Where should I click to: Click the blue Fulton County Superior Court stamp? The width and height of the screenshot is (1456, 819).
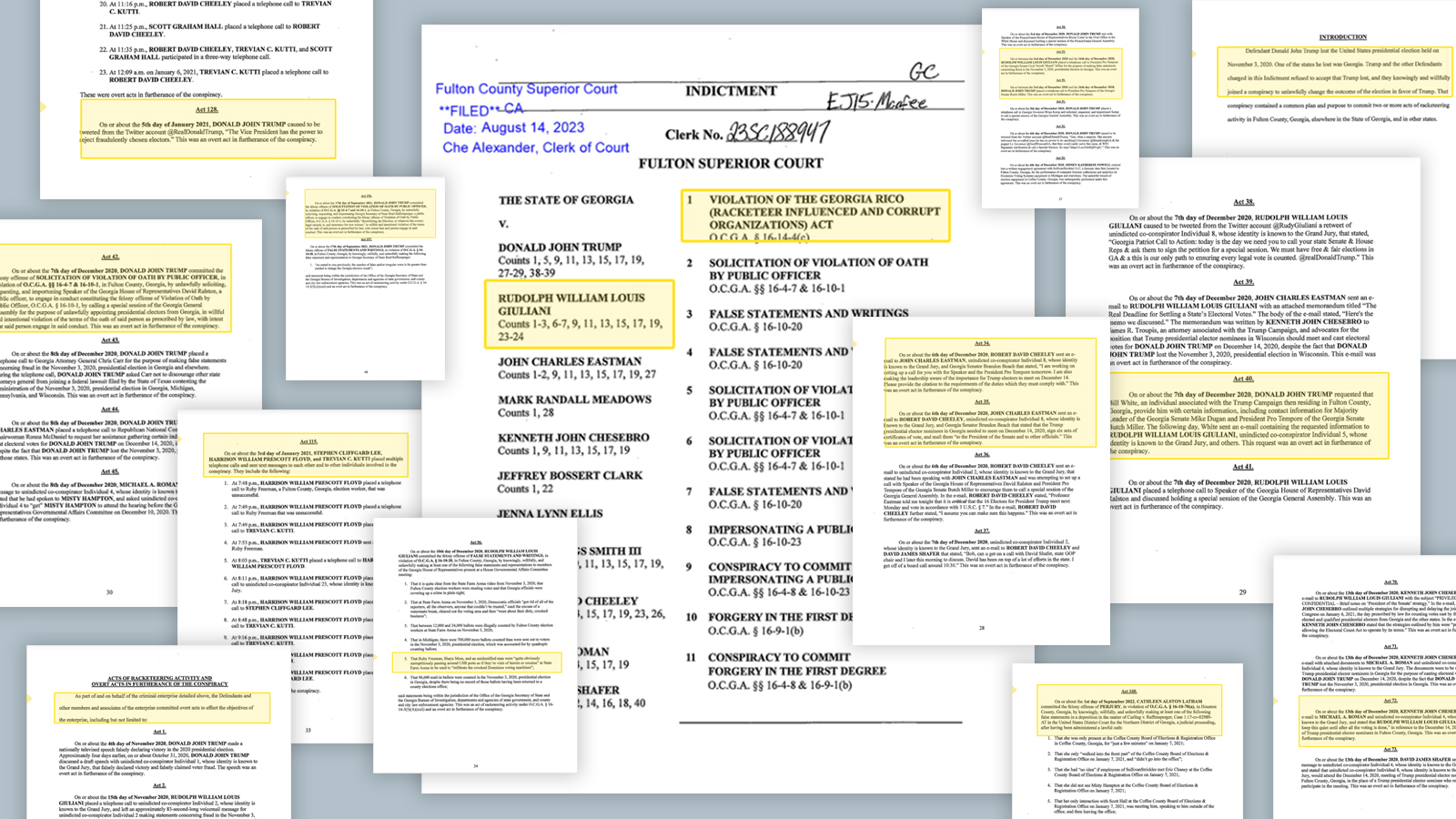pos(526,89)
